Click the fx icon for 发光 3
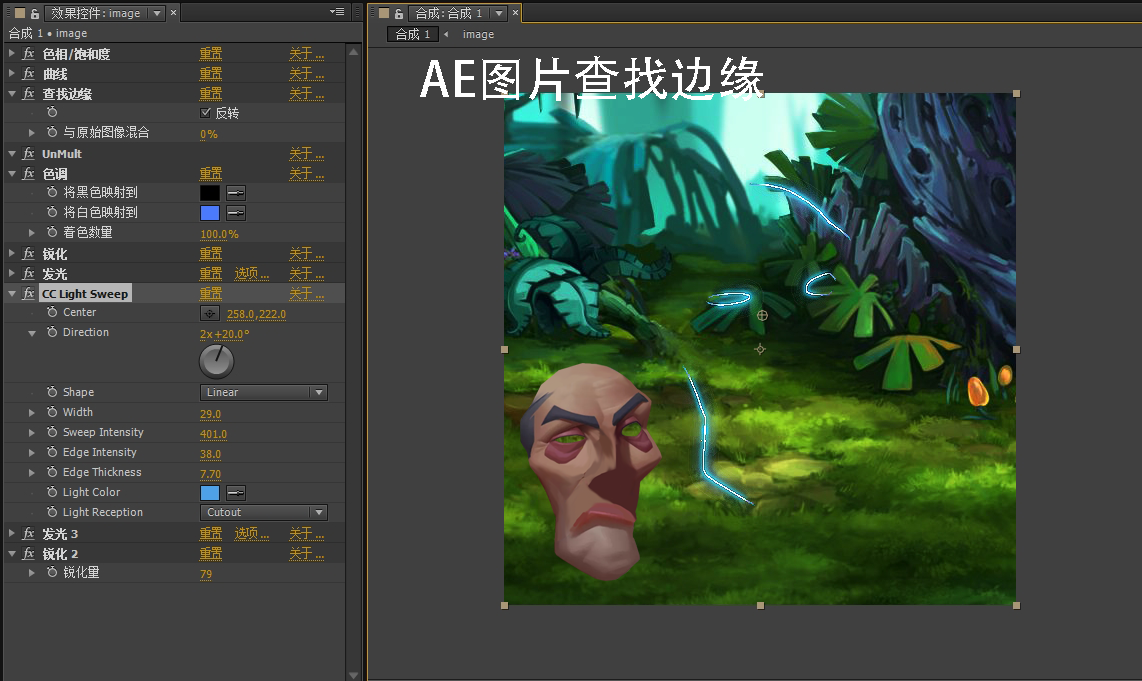Viewport: 1142px width, 681px height. tap(28, 534)
